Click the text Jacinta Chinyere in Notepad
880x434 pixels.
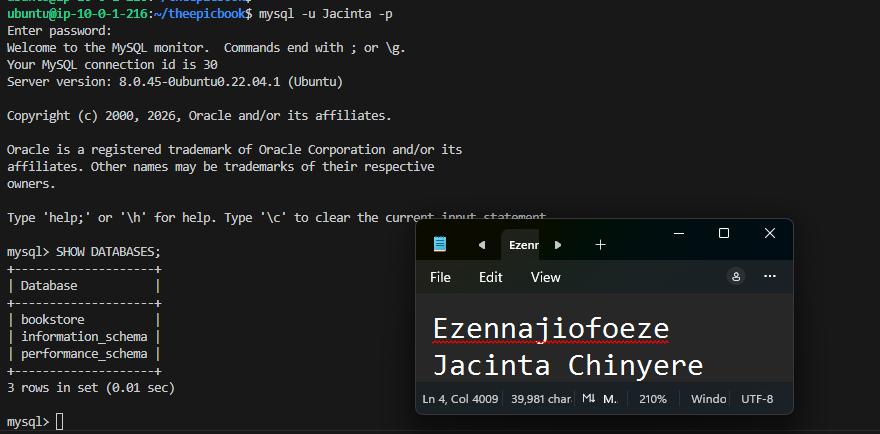coord(567,365)
